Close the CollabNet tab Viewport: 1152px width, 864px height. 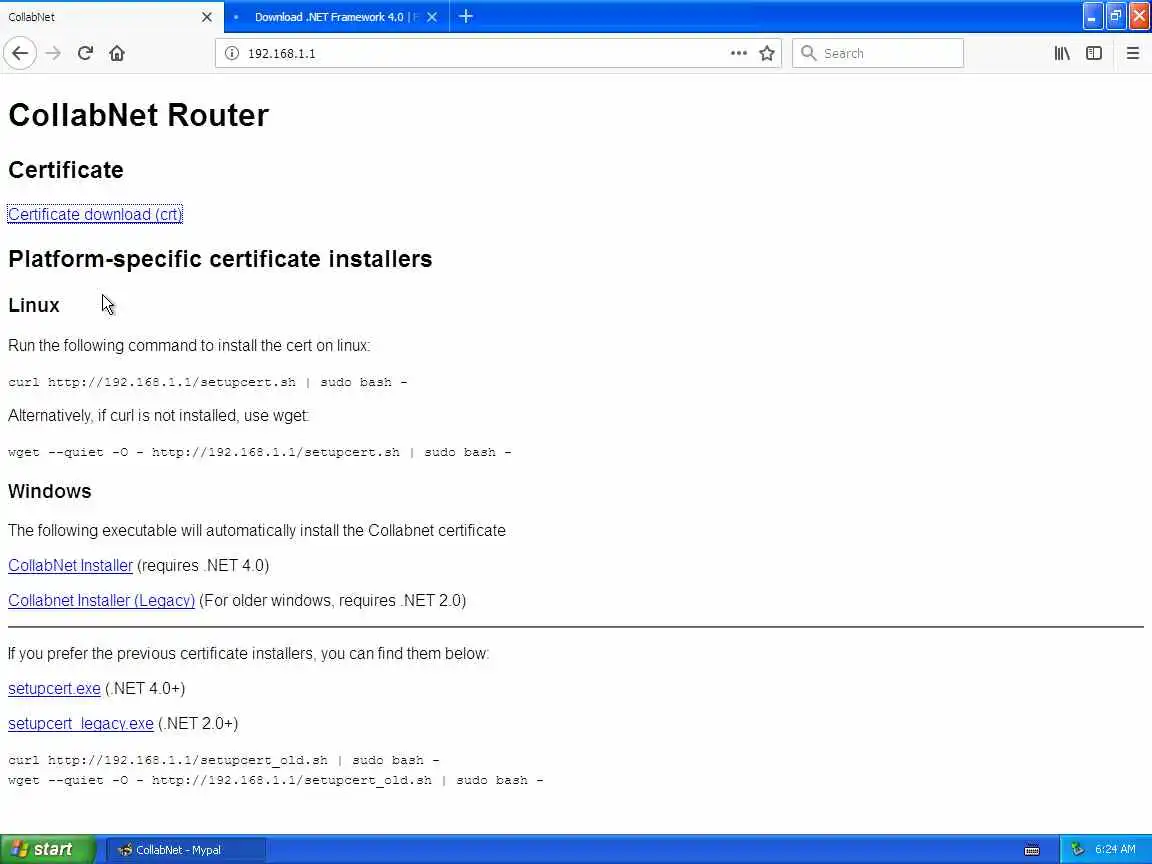pos(207,17)
